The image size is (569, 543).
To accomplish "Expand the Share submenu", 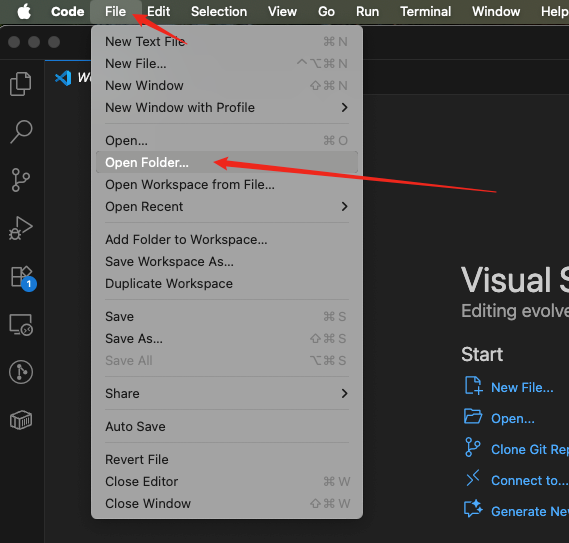I will (227, 393).
